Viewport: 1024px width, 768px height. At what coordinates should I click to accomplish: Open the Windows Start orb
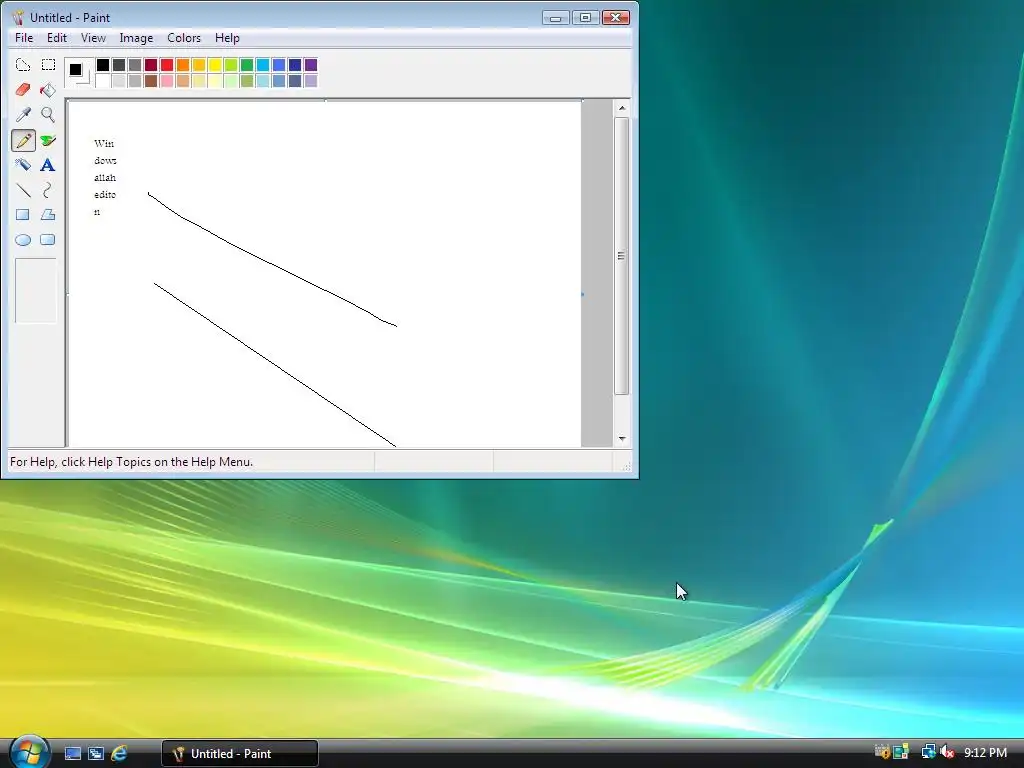click(x=29, y=752)
